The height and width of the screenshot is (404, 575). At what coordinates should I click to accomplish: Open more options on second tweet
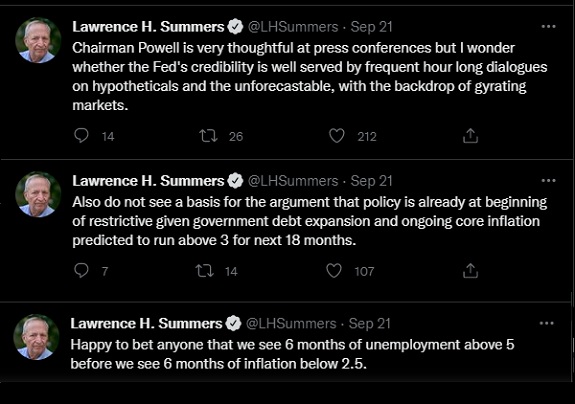548,180
